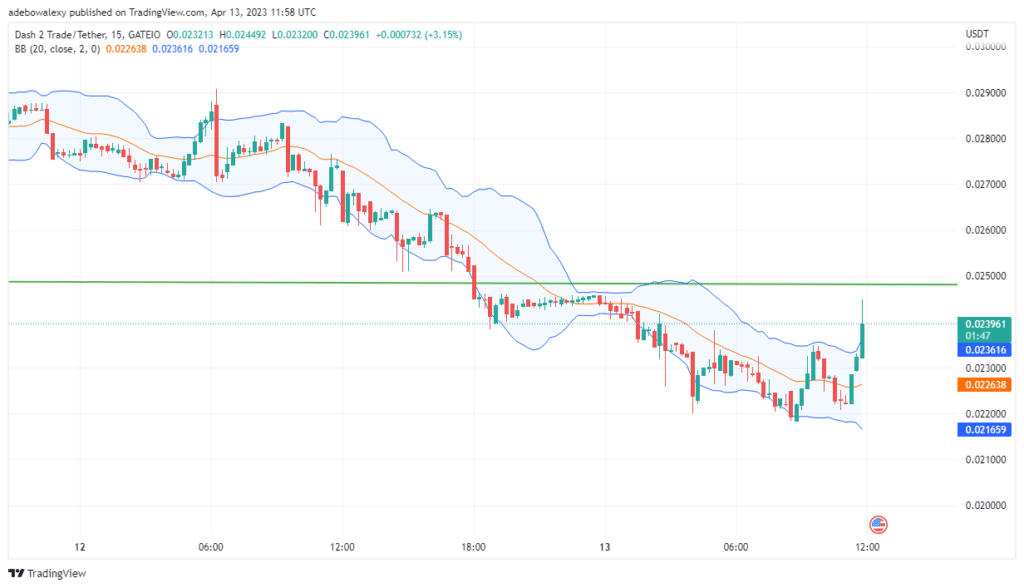Click the 0.029000 price axis label
The height and width of the screenshot is (588, 1024).
coord(985,93)
